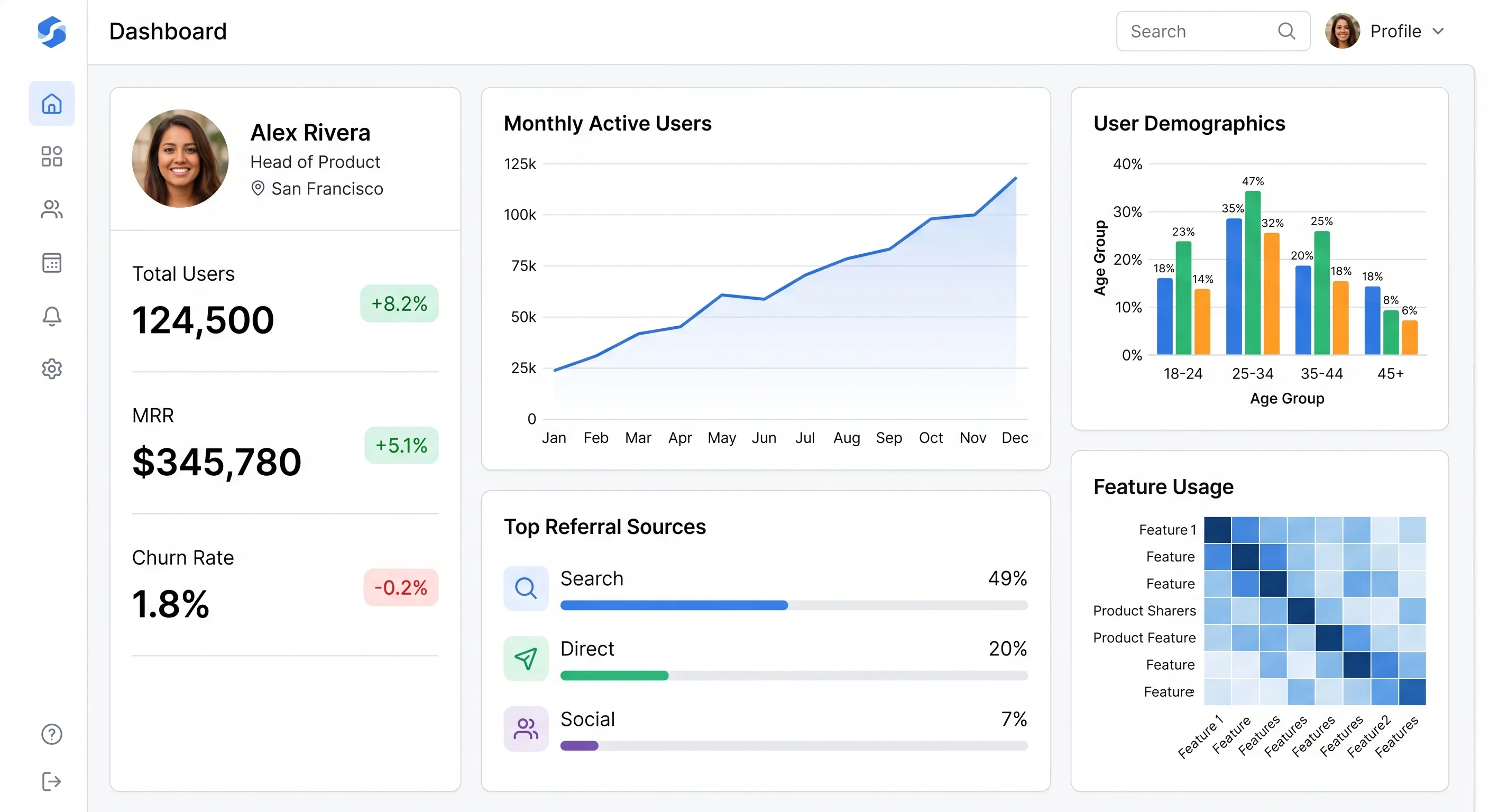Click the Dec label on the chart axis
This screenshot has height=812, width=1489.
[x=1015, y=438]
